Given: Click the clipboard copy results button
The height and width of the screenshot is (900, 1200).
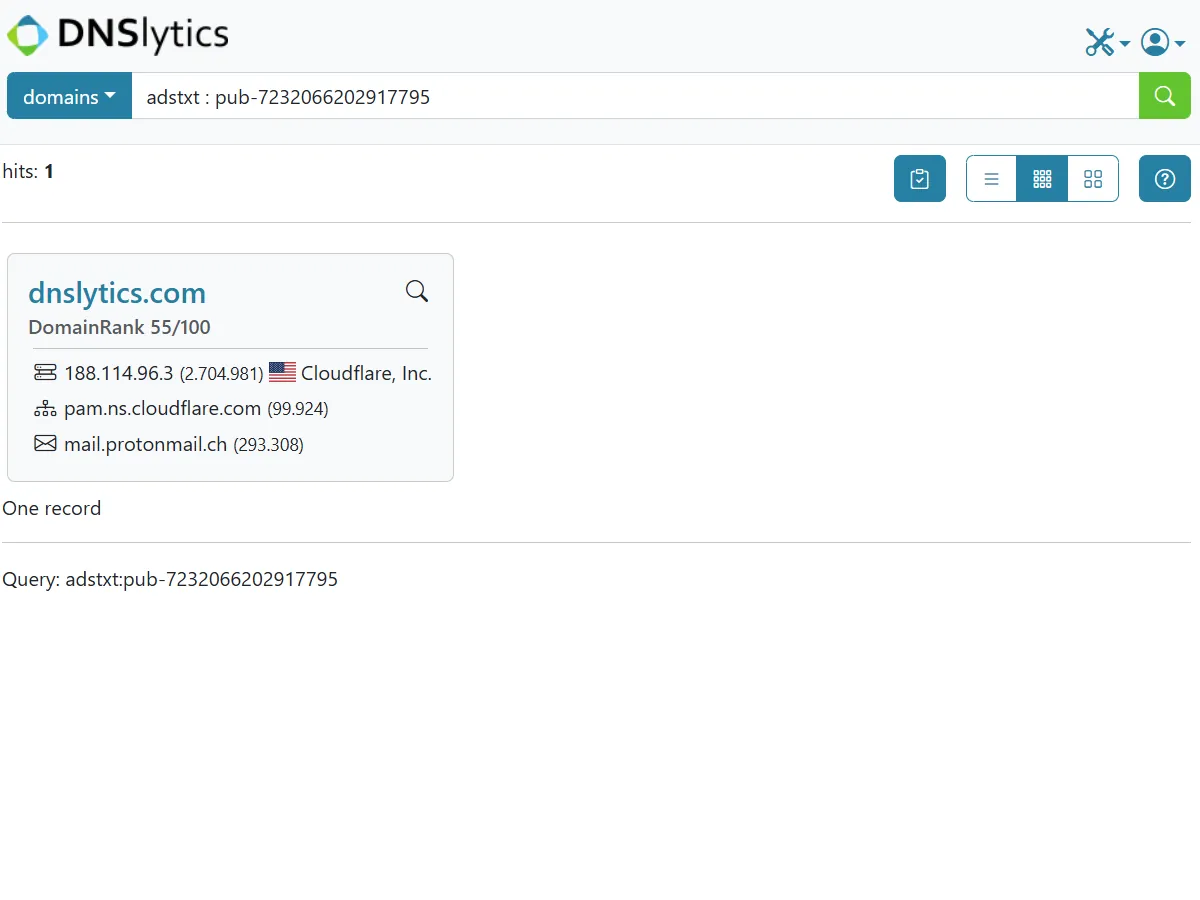Looking at the screenshot, I should coord(920,179).
